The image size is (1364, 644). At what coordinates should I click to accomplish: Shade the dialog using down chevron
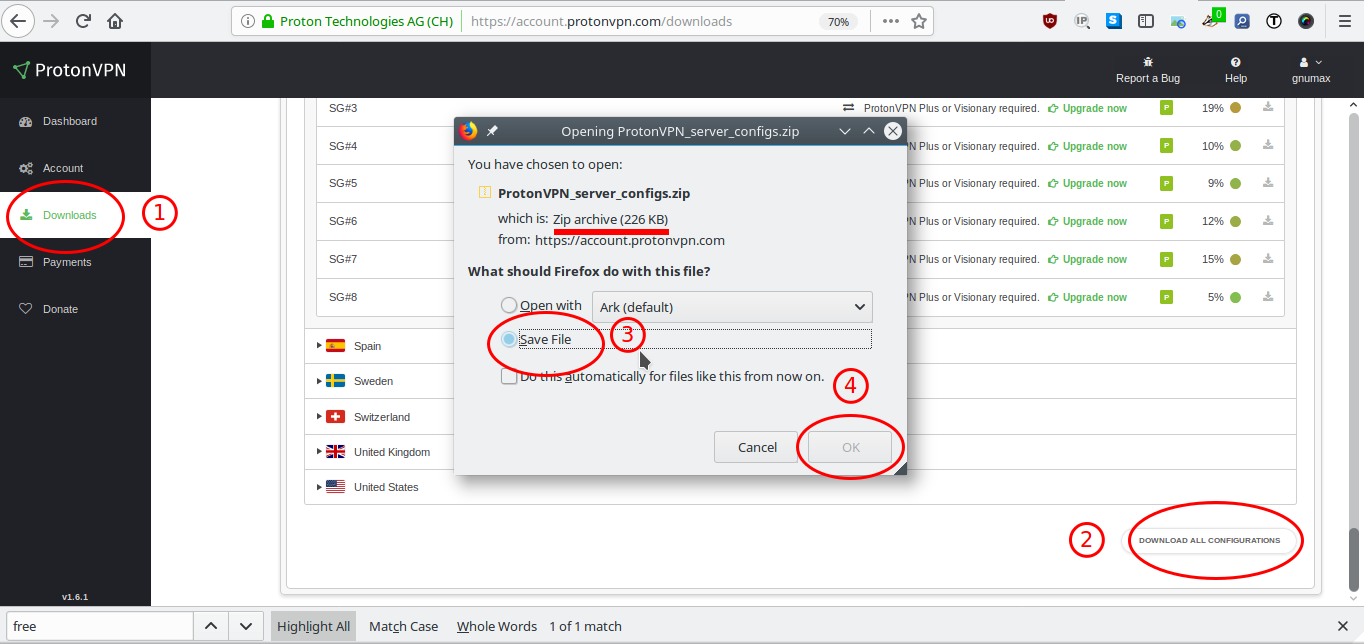pyautogui.click(x=845, y=131)
